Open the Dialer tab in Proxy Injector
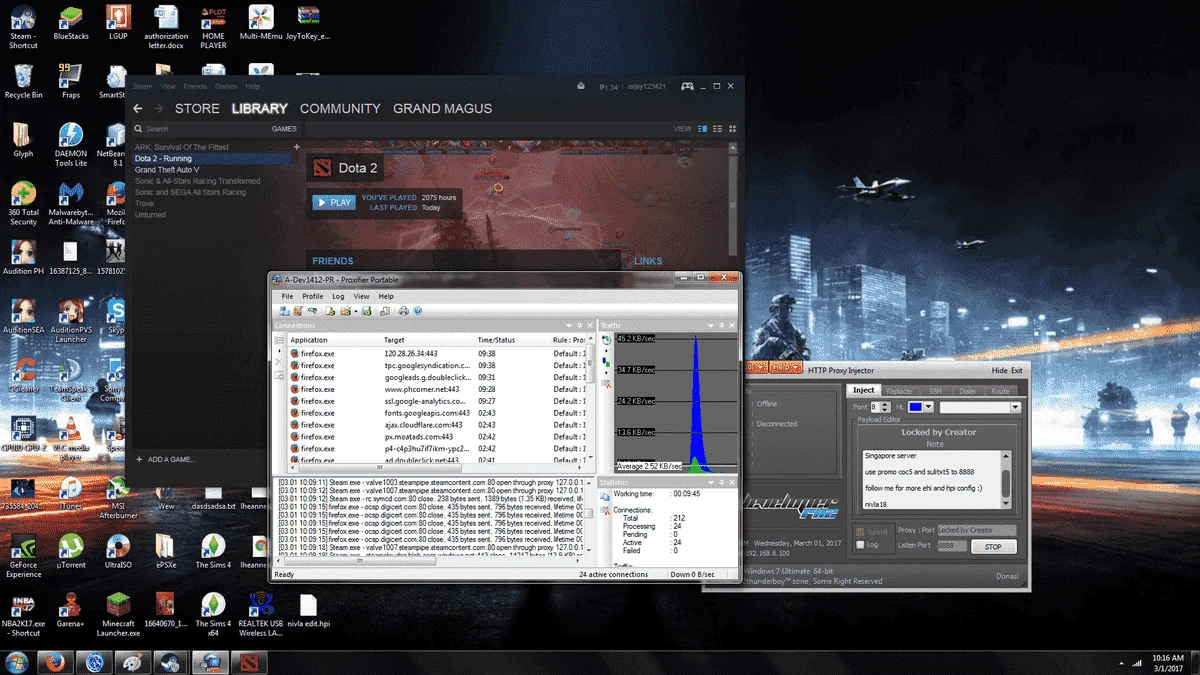This screenshot has width=1200, height=675. (x=967, y=391)
